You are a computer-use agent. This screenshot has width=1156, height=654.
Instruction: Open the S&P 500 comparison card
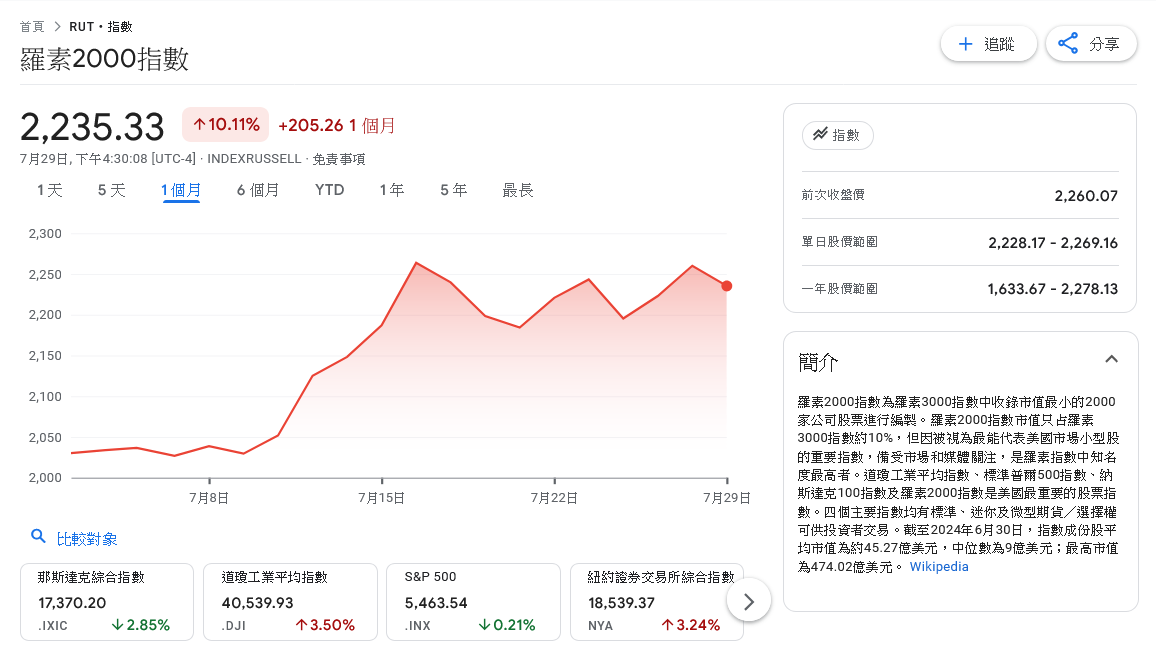[473, 602]
